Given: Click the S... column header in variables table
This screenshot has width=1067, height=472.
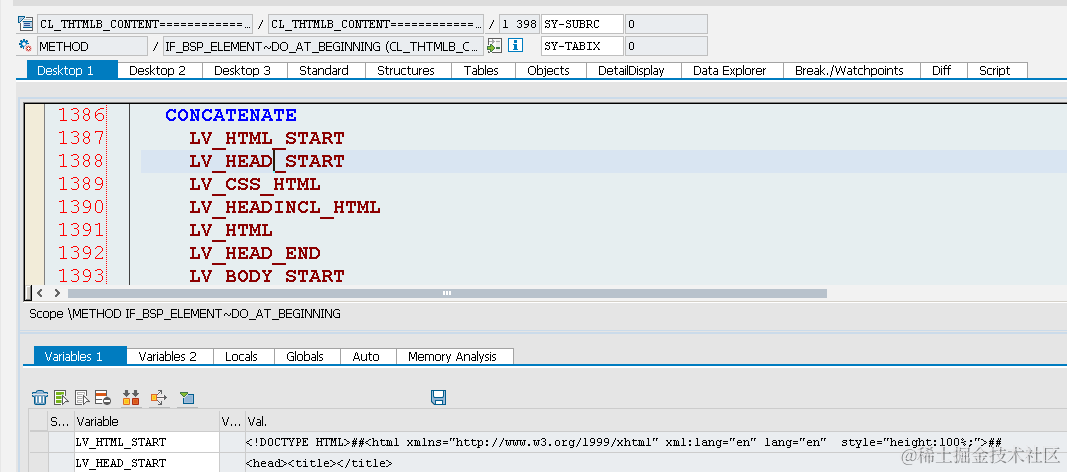Looking at the screenshot, I should point(59,422).
